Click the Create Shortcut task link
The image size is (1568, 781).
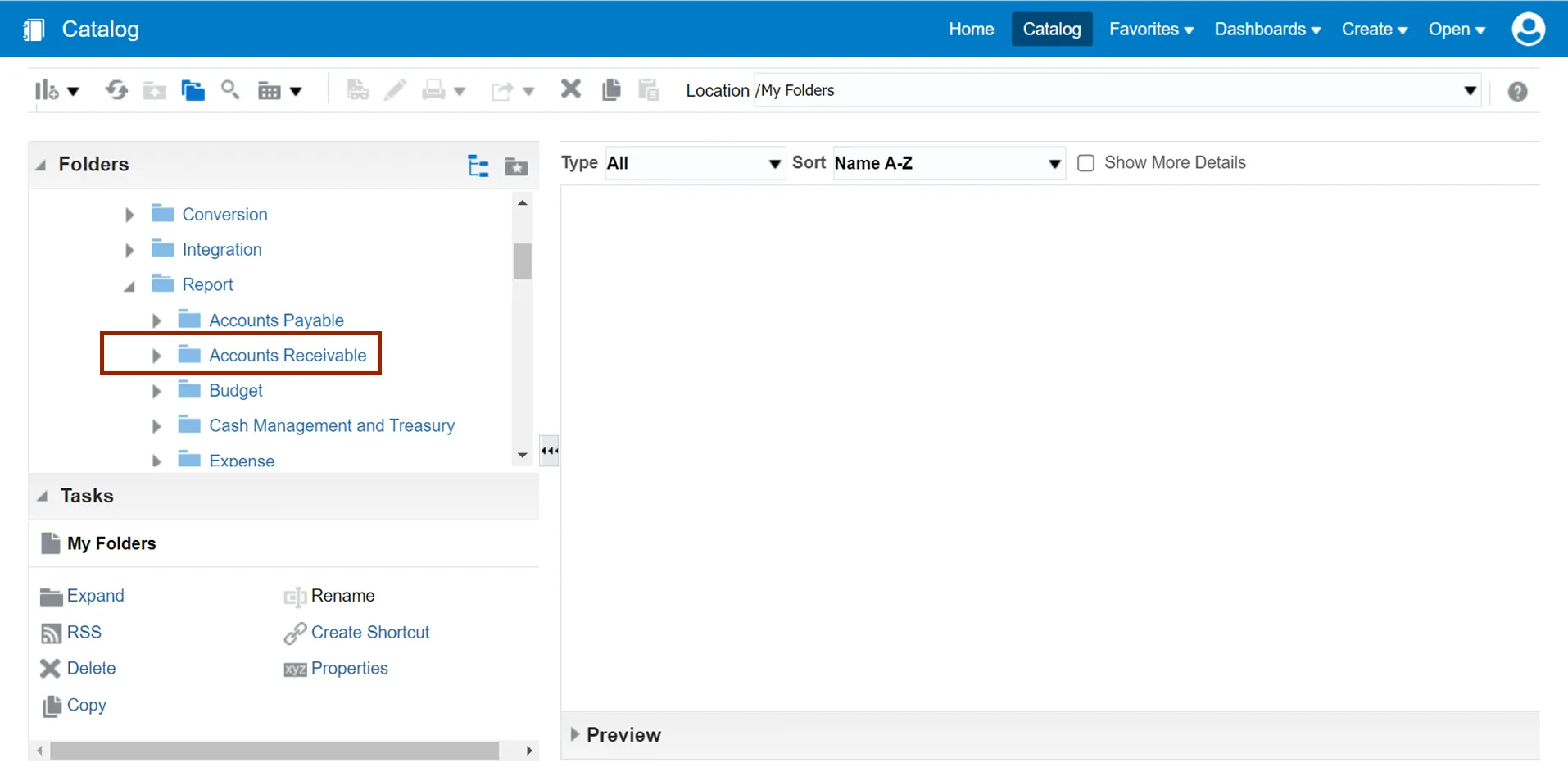pos(369,633)
